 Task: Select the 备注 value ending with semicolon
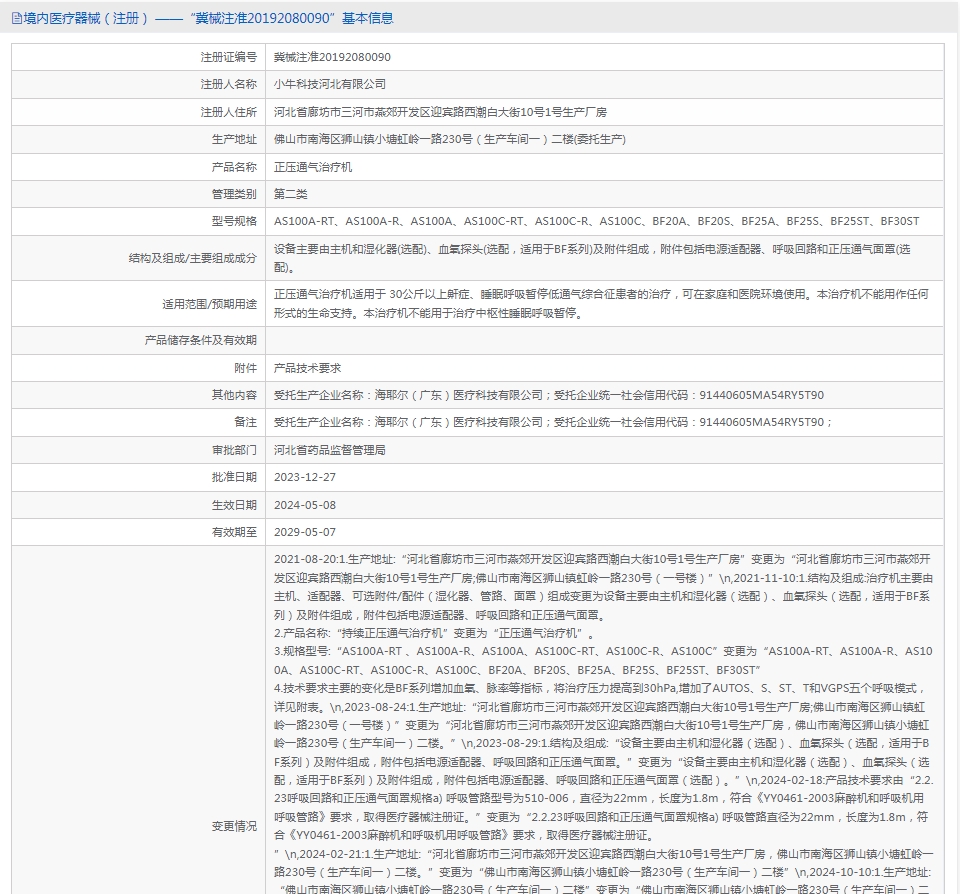click(x=553, y=422)
